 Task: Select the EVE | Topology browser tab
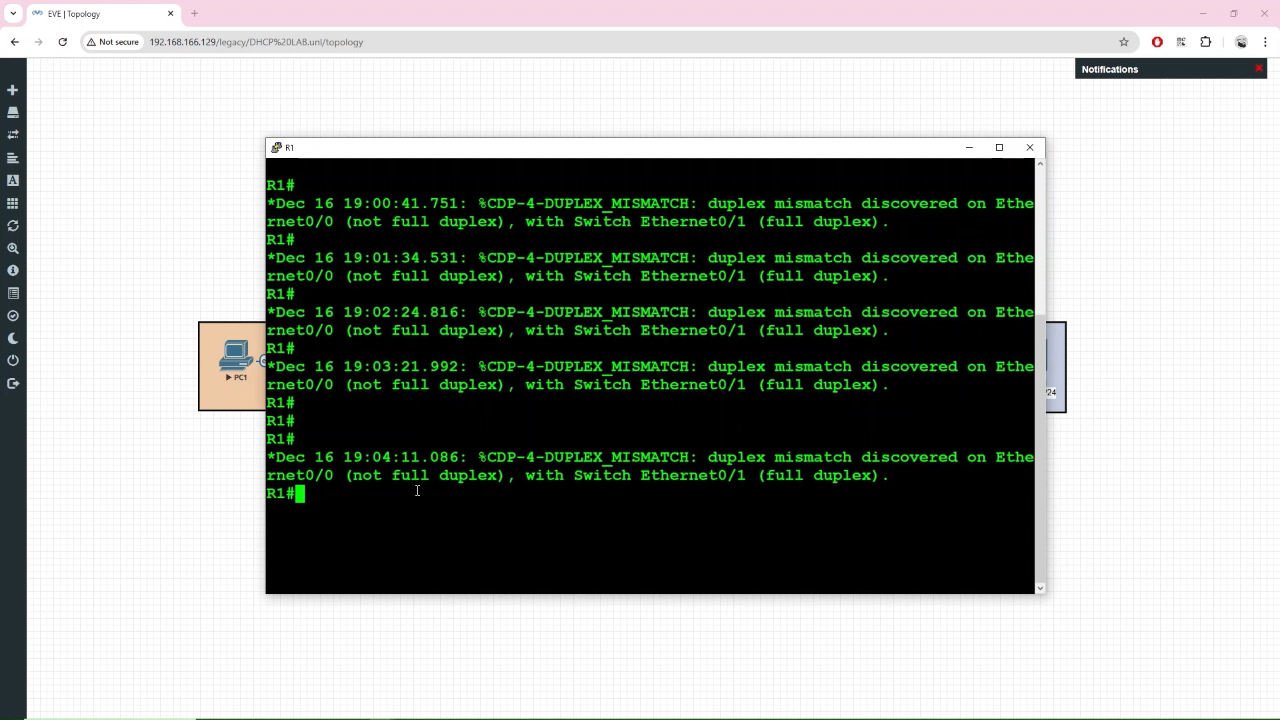[95, 14]
